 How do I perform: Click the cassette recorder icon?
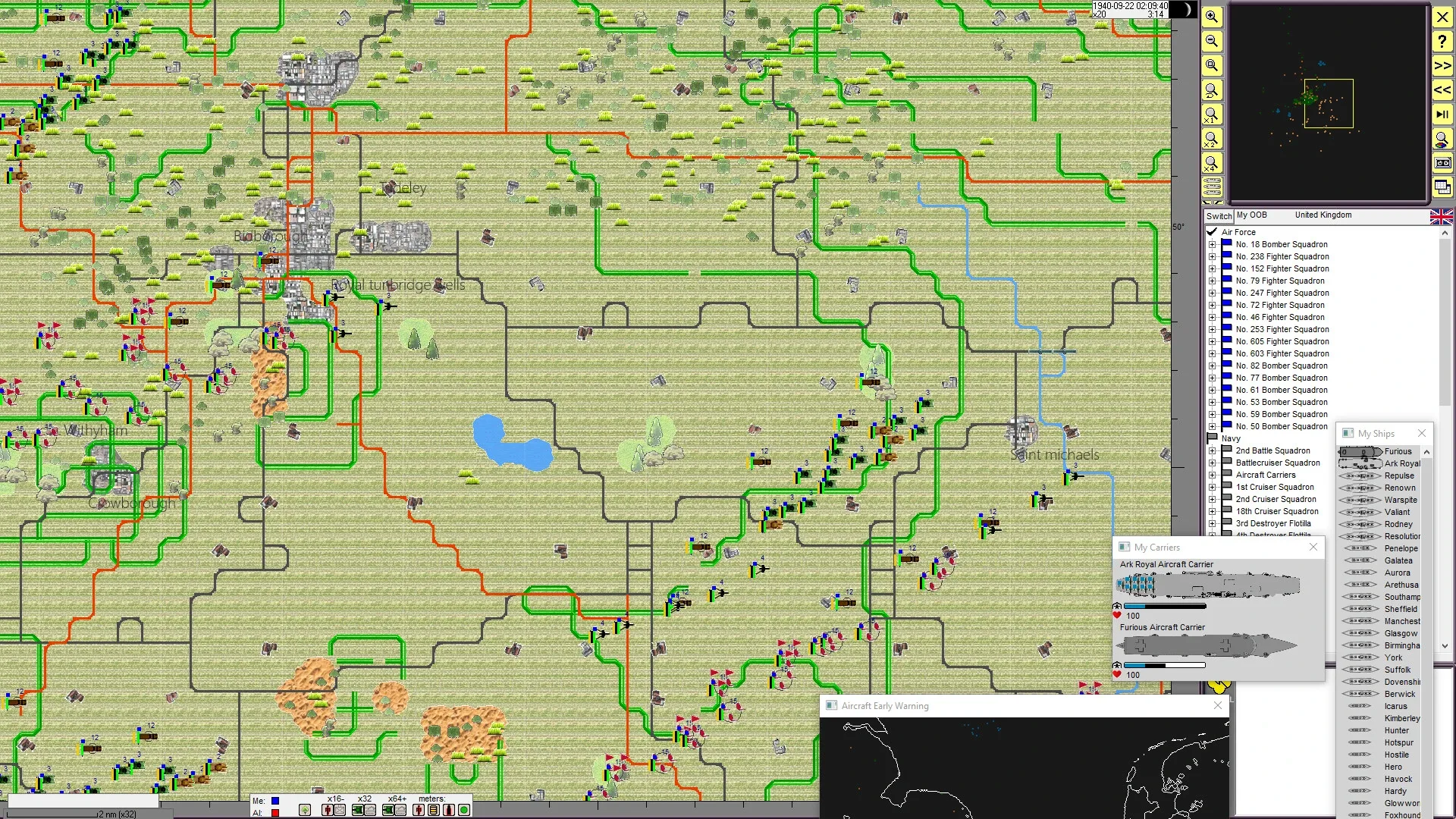click(x=1442, y=162)
